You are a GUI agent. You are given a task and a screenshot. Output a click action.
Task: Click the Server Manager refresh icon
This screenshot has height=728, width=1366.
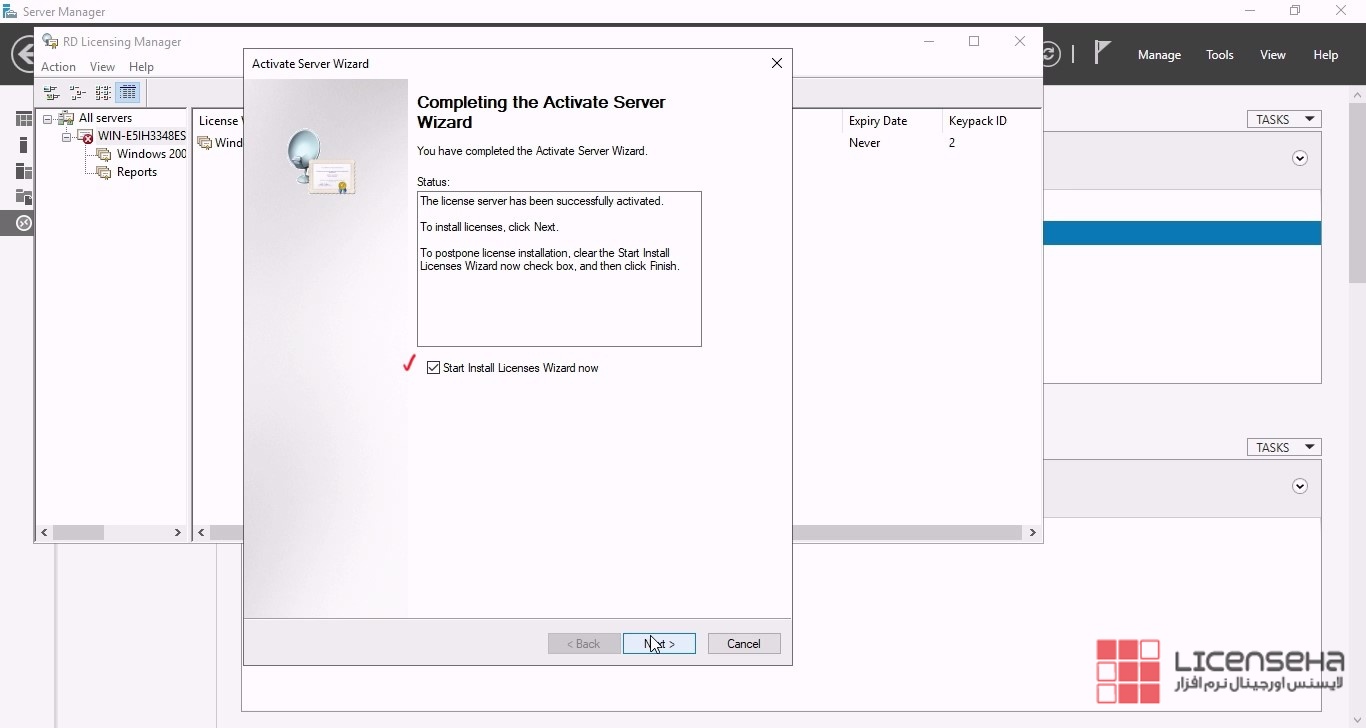[1048, 54]
